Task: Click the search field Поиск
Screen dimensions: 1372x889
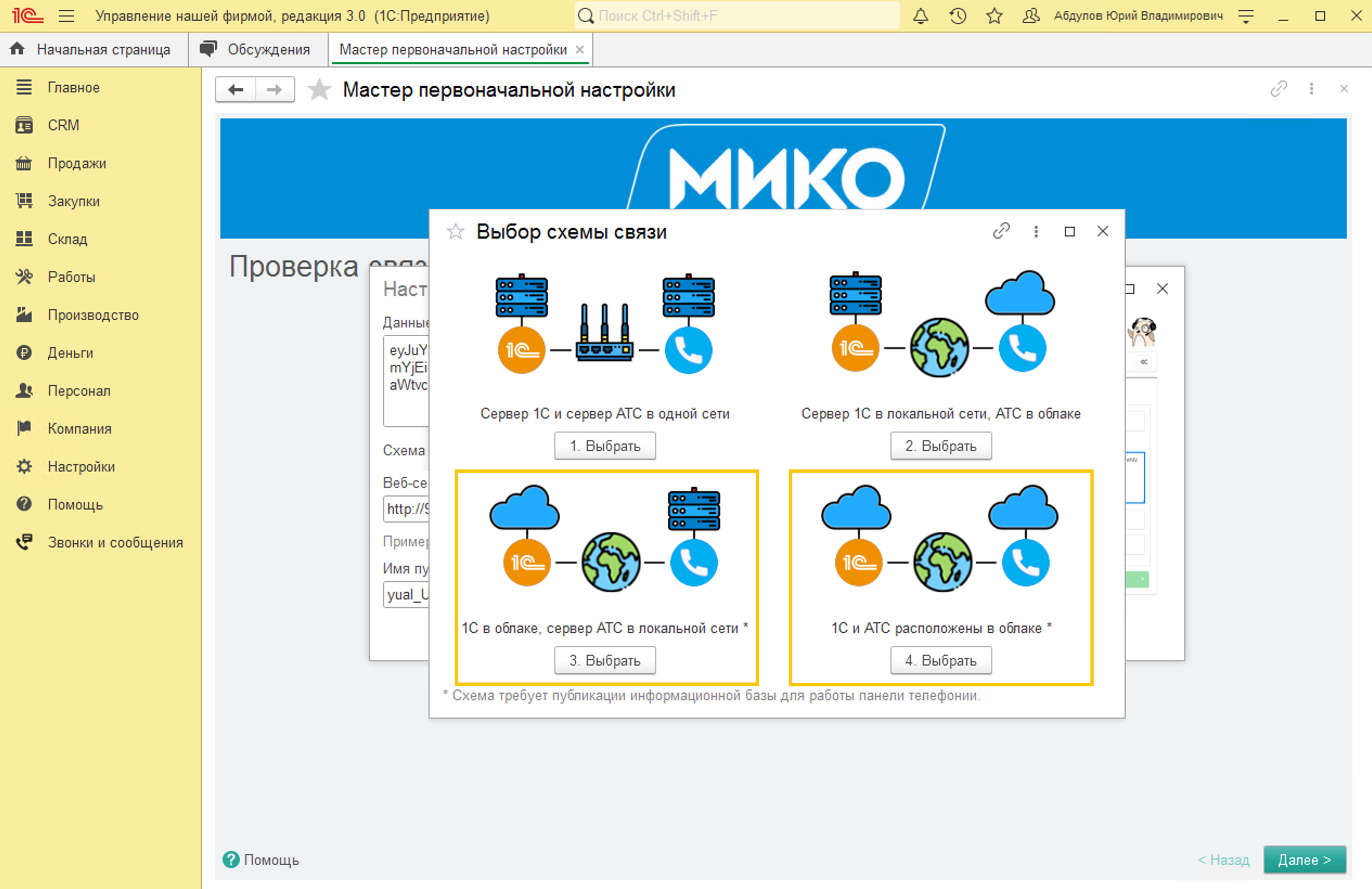Action: (x=737, y=16)
